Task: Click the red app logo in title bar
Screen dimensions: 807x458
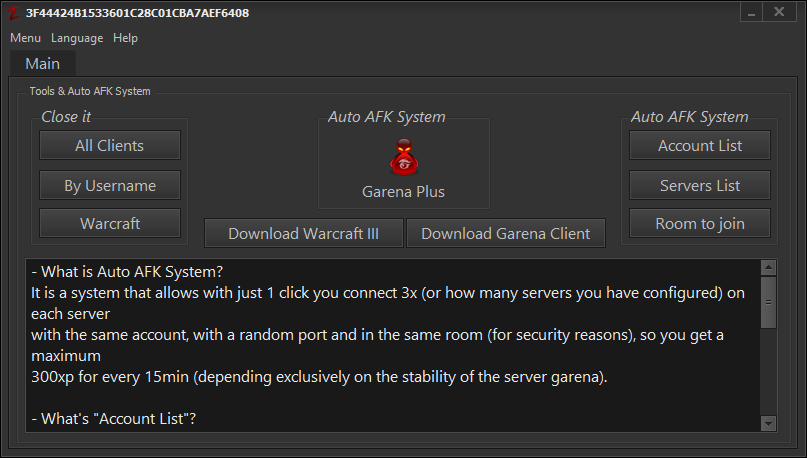Action: (13, 13)
